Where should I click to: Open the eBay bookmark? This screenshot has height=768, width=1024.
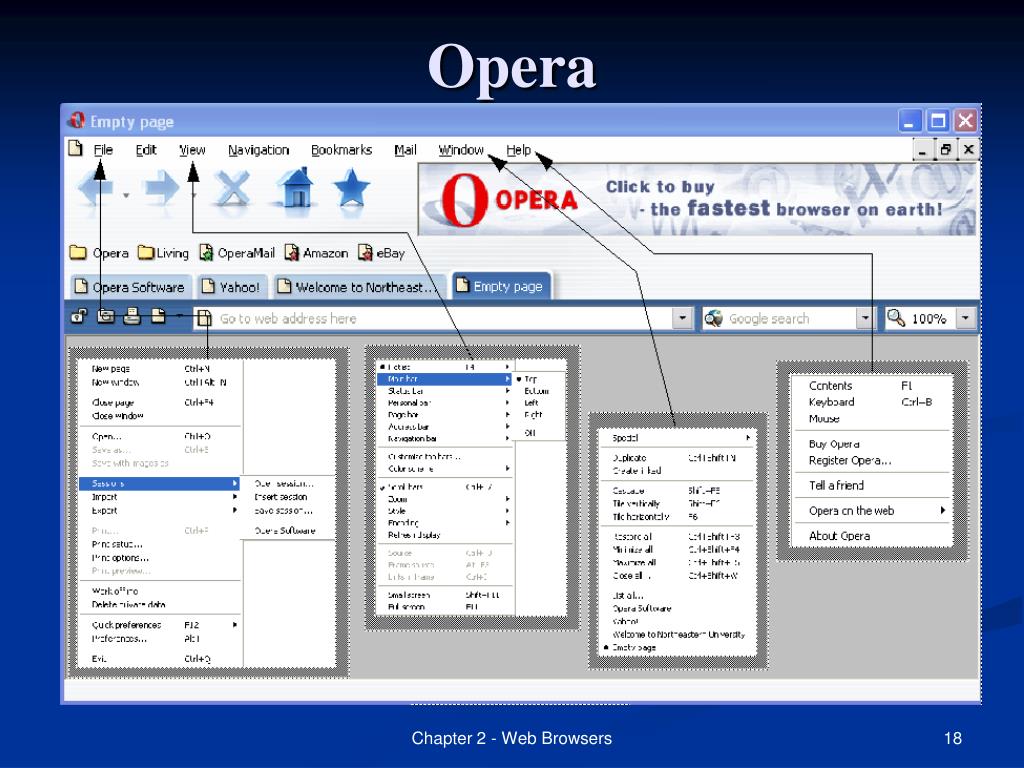(x=381, y=253)
